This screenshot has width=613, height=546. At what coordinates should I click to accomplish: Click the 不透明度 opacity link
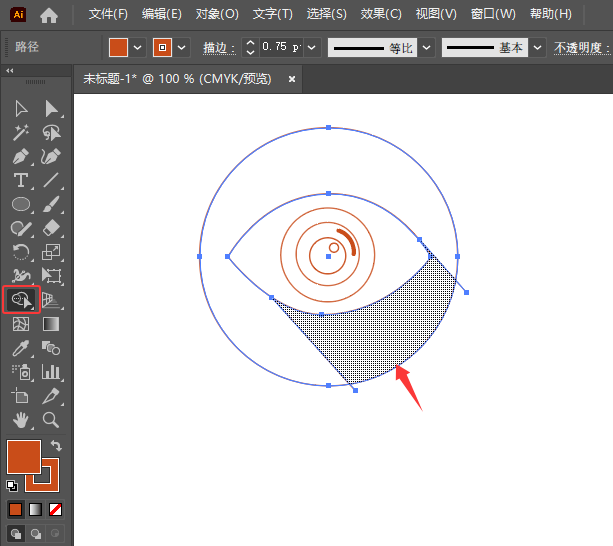pos(582,48)
